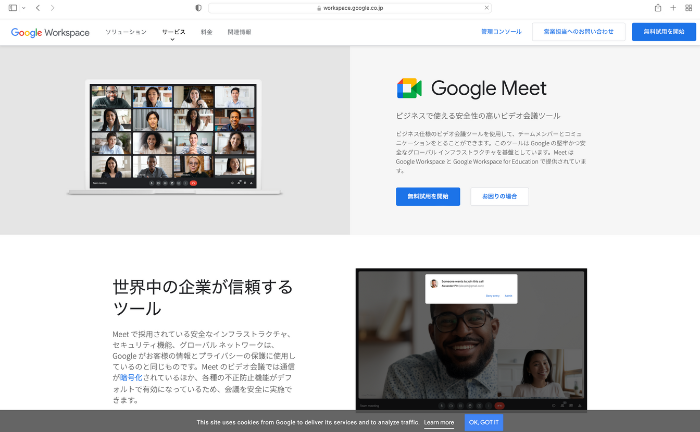Click the ビジネスで使える安全性の高いビデオ会議ツール subtitle
The image size is (700, 432).
[x=478, y=116]
